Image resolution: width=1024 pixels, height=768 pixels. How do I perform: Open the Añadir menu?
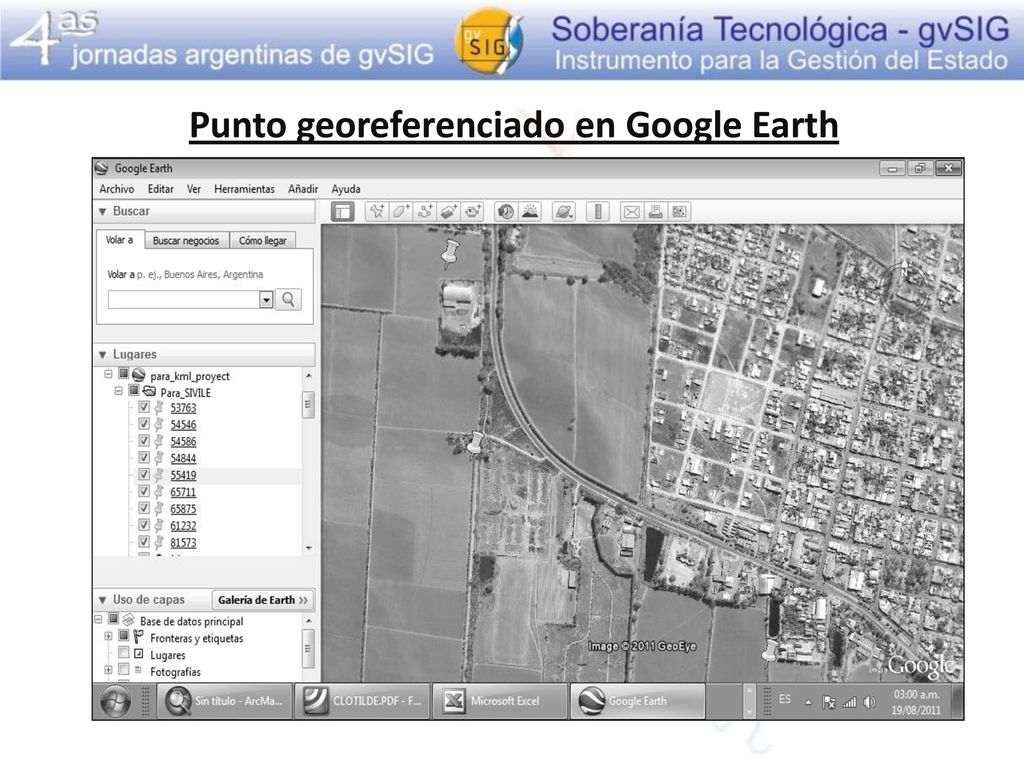click(303, 189)
